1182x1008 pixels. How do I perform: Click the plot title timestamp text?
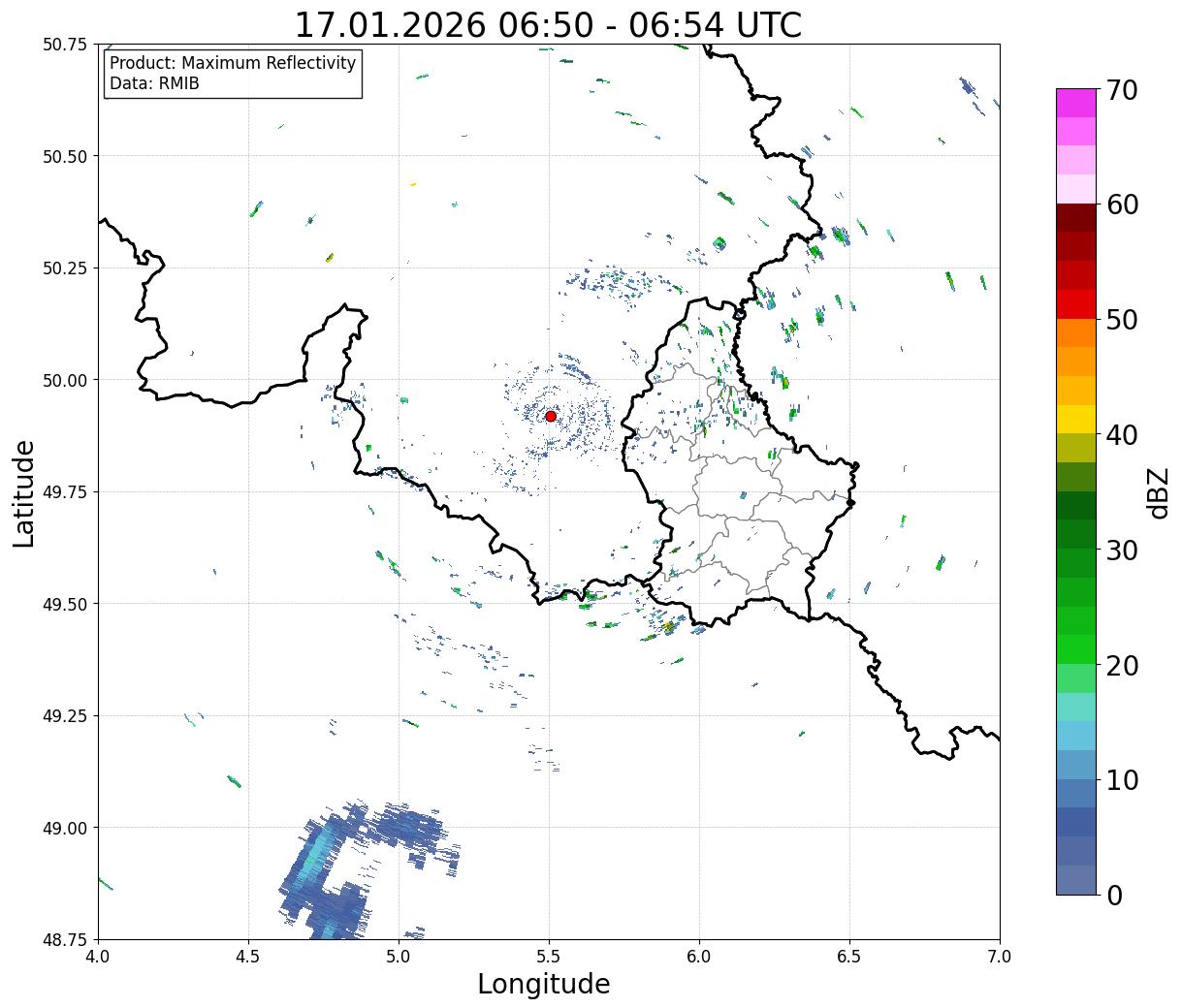tap(548, 24)
